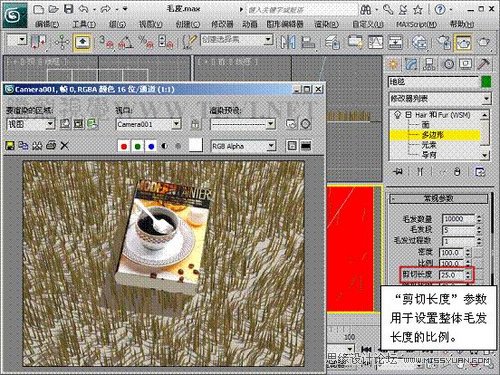Click the Pin Stack icon under modifier stack
Screen dimensions: 500x375
[398, 172]
